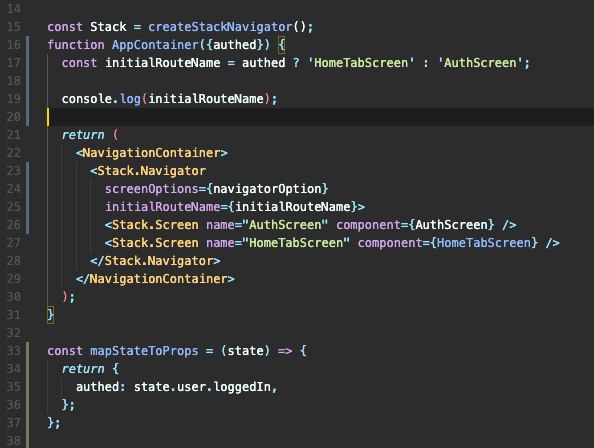Viewport: 594px width, 448px height.
Task: Click the opening NavigationContainer tag
Action: click(x=152, y=153)
